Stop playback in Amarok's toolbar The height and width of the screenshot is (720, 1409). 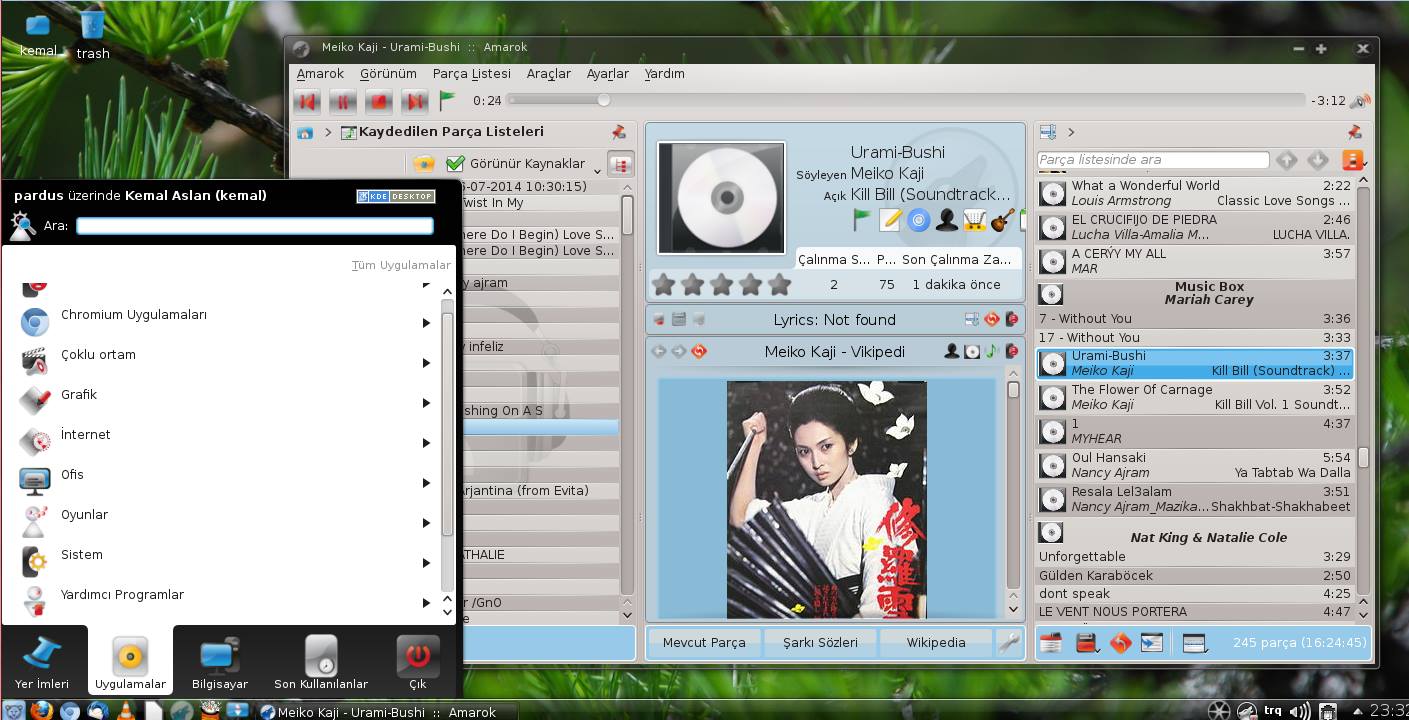point(378,101)
